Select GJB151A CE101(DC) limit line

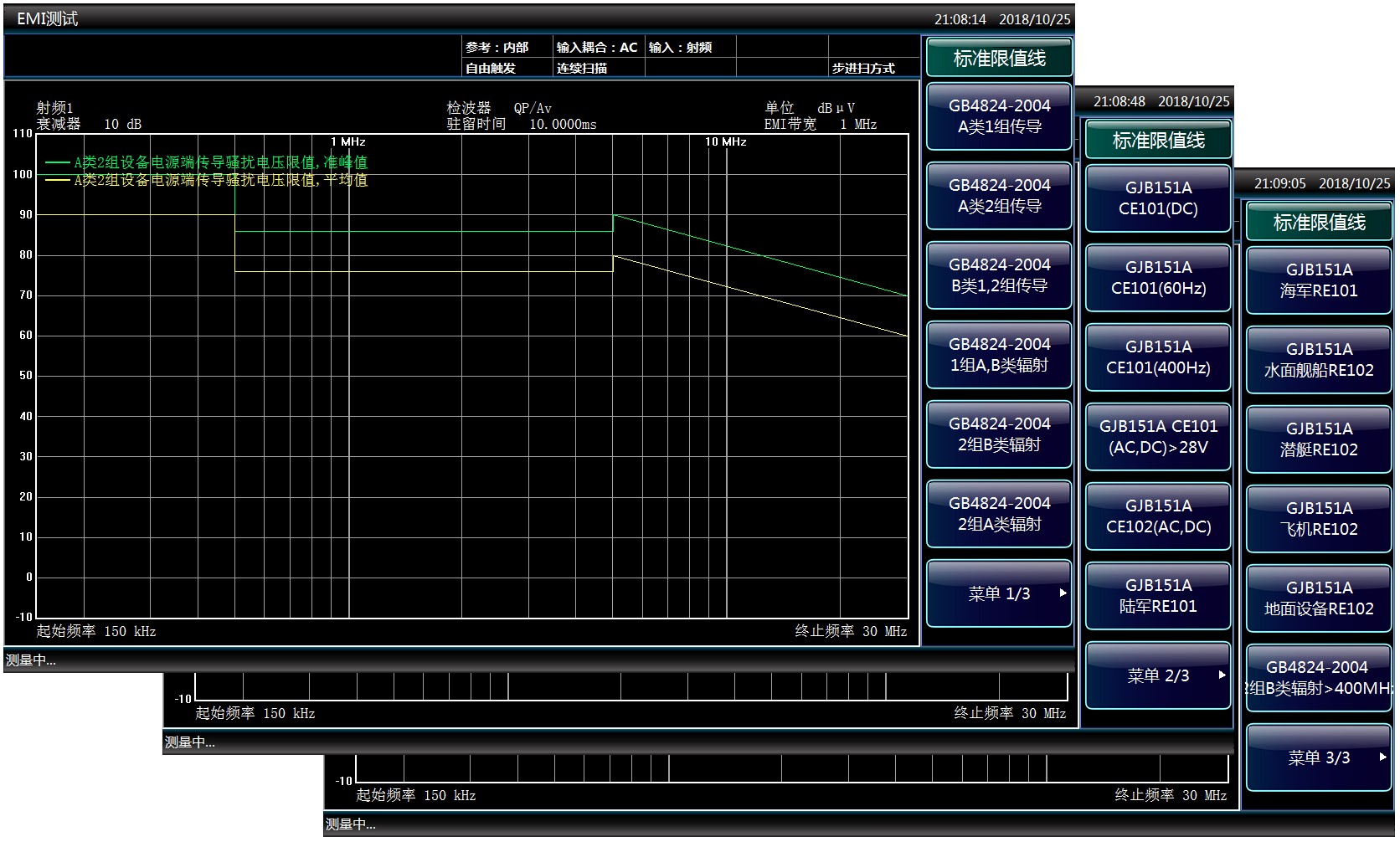tap(1158, 198)
